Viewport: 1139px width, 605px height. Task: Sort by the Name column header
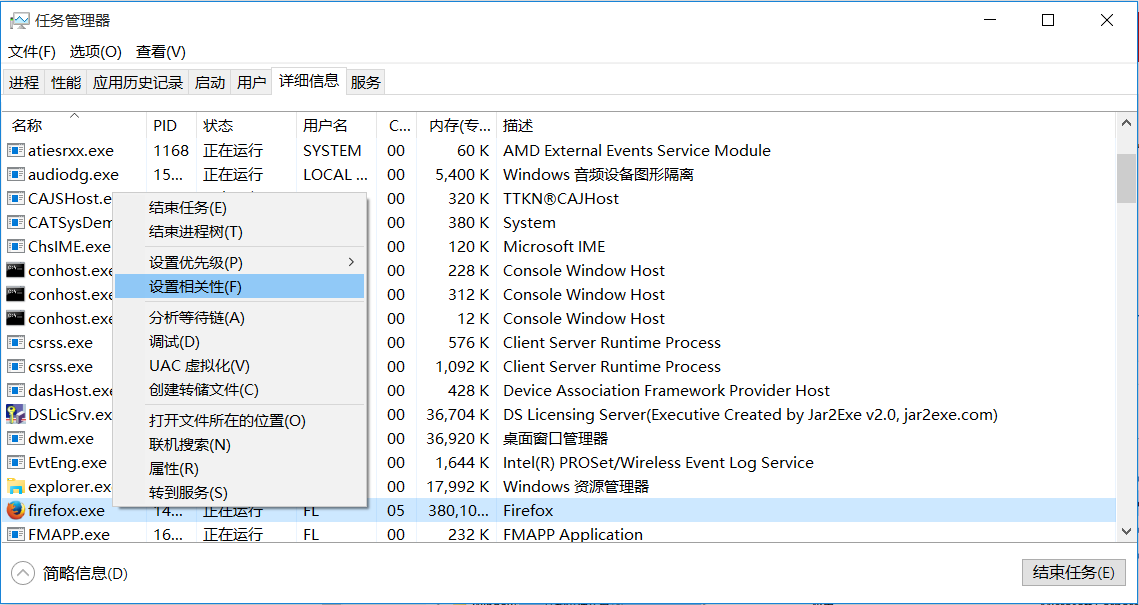point(28,126)
